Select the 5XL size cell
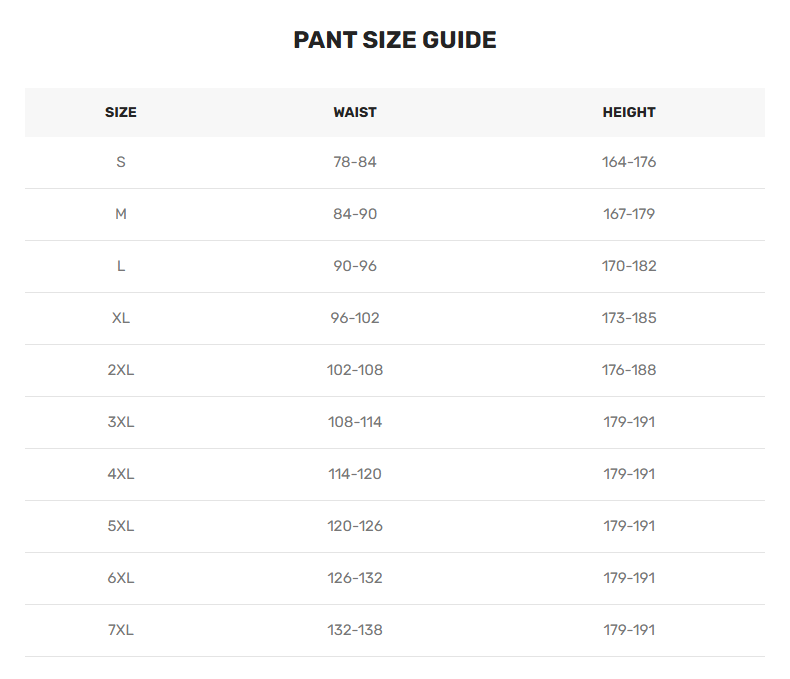The height and width of the screenshot is (679, 790). coord(121,526)
